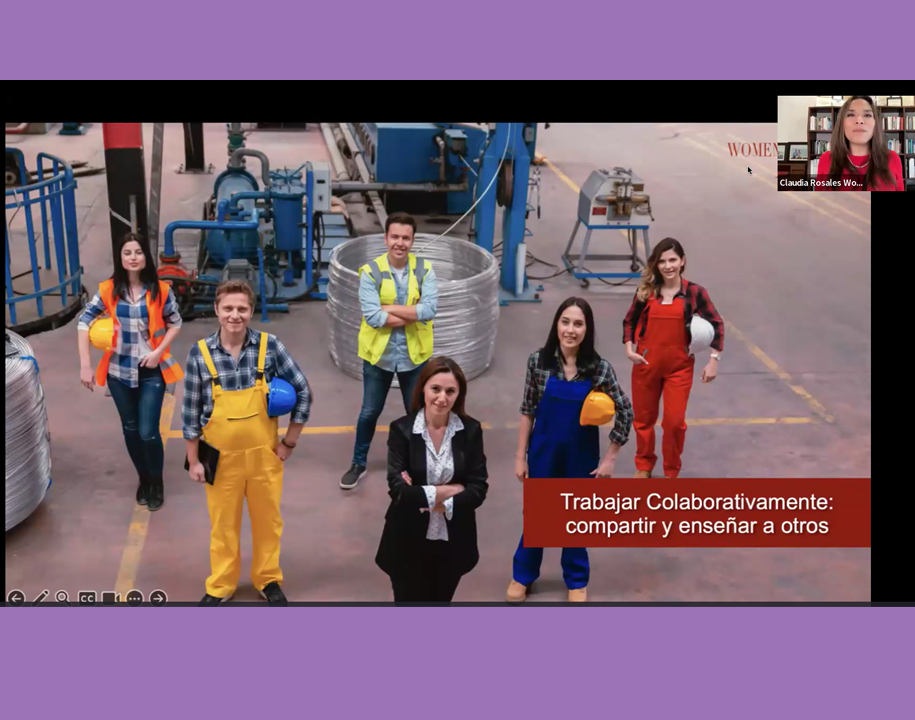Screen dimensions: 915x720
Task: Click the WOMEN logo on the slide
Action: click(752, 150)
